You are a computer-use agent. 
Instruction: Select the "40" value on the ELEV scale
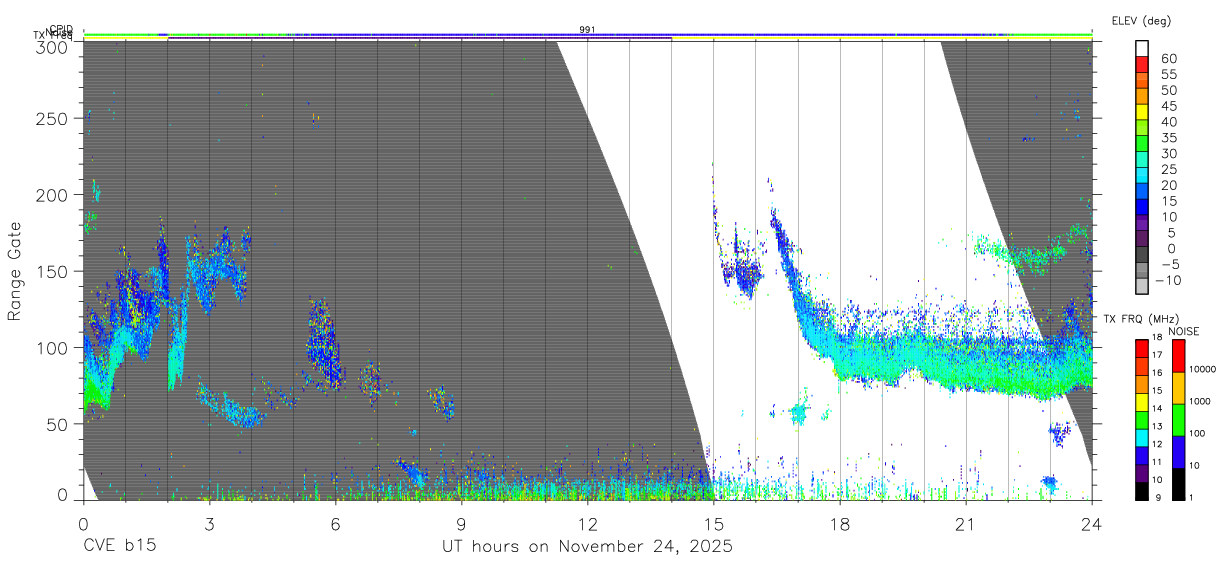1168,121
